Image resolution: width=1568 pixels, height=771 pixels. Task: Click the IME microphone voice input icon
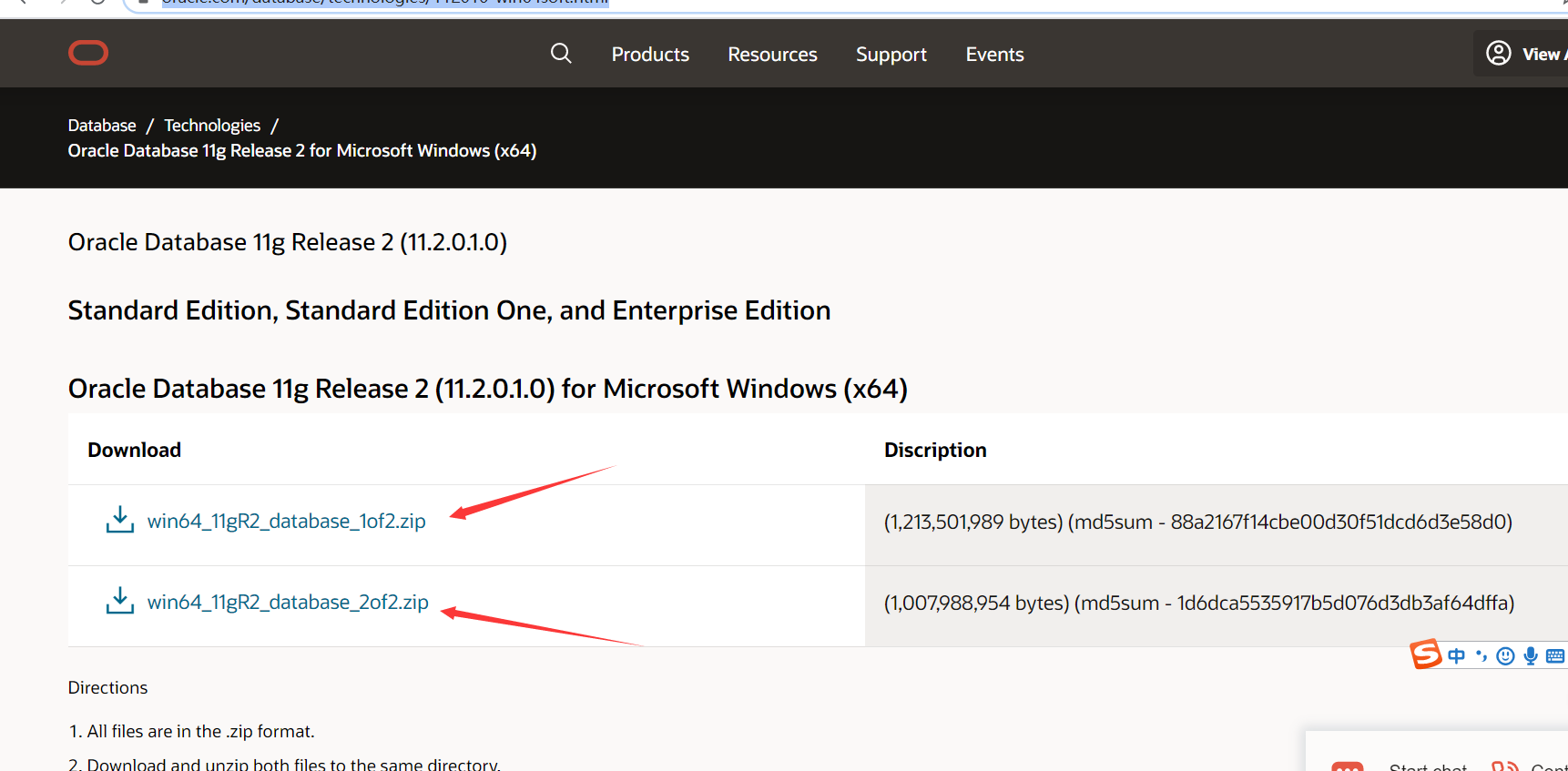tap(1531, 656)
